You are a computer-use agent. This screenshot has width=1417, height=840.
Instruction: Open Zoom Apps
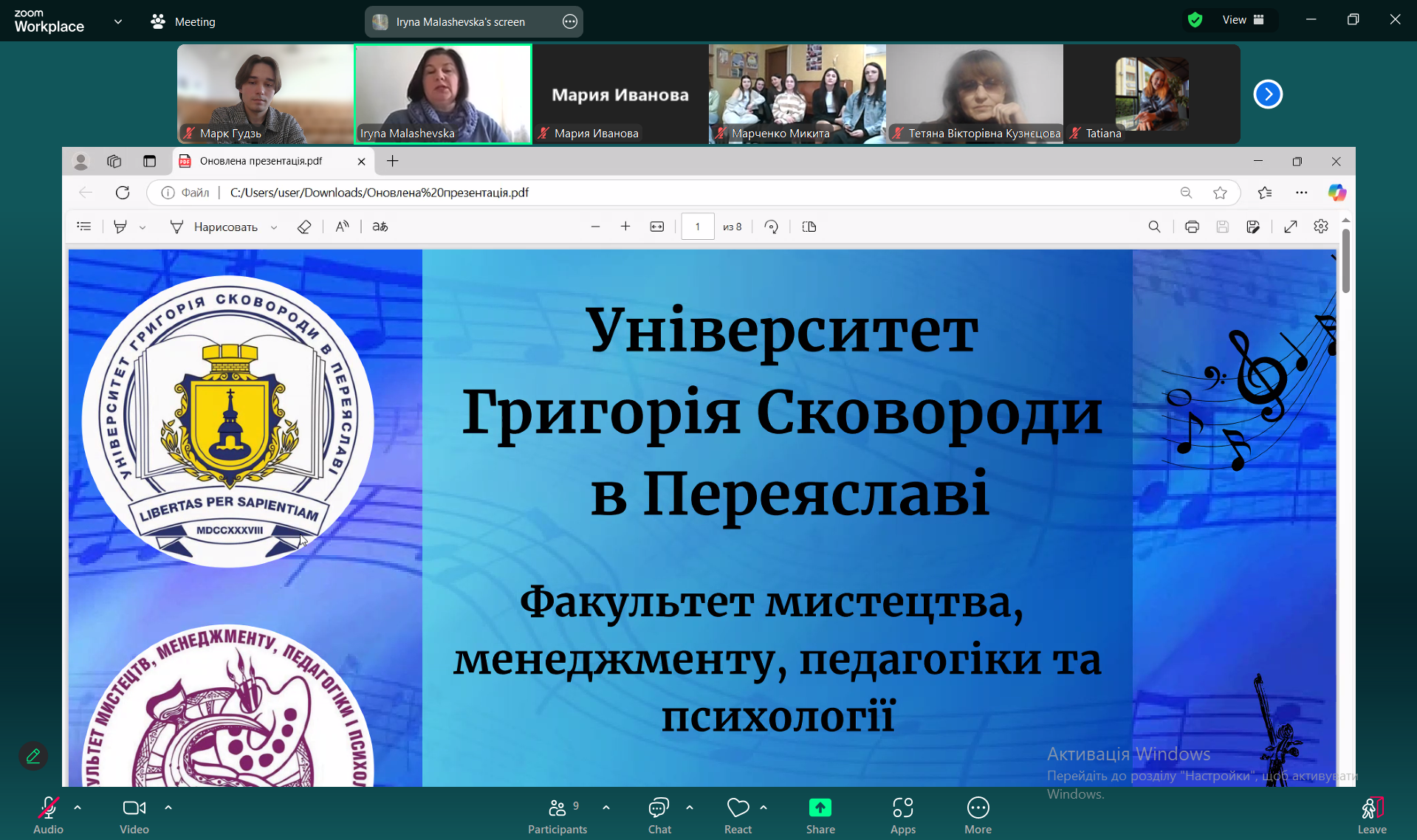tap(903, 815)
